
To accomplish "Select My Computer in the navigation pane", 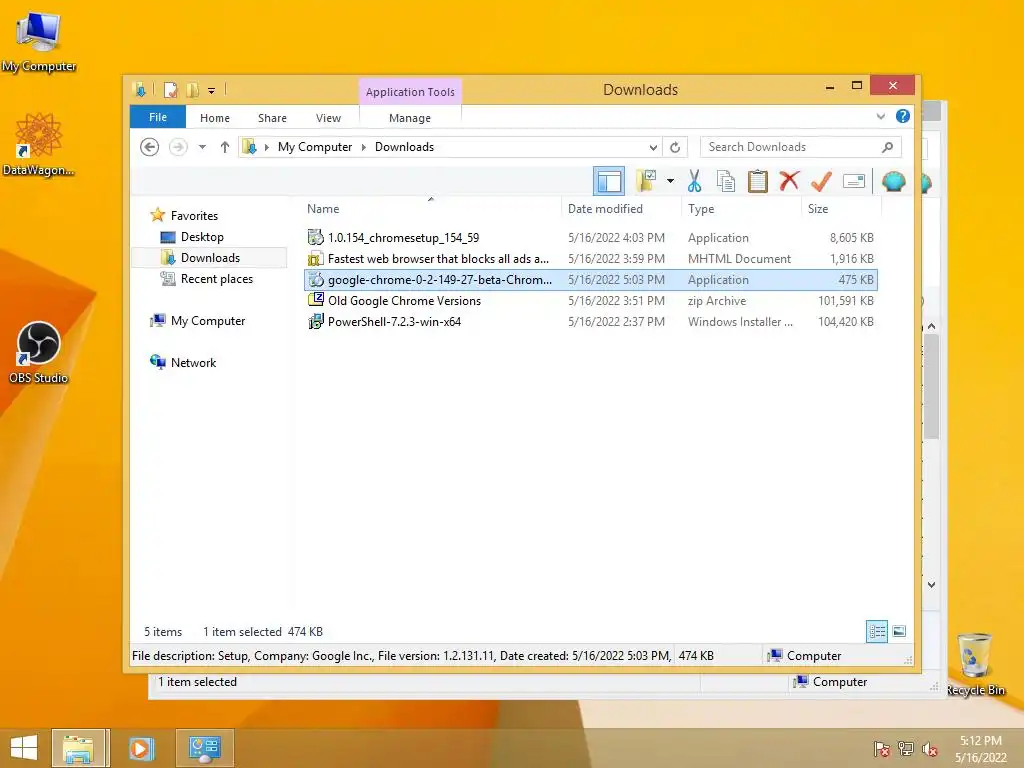I will [208, 321].
